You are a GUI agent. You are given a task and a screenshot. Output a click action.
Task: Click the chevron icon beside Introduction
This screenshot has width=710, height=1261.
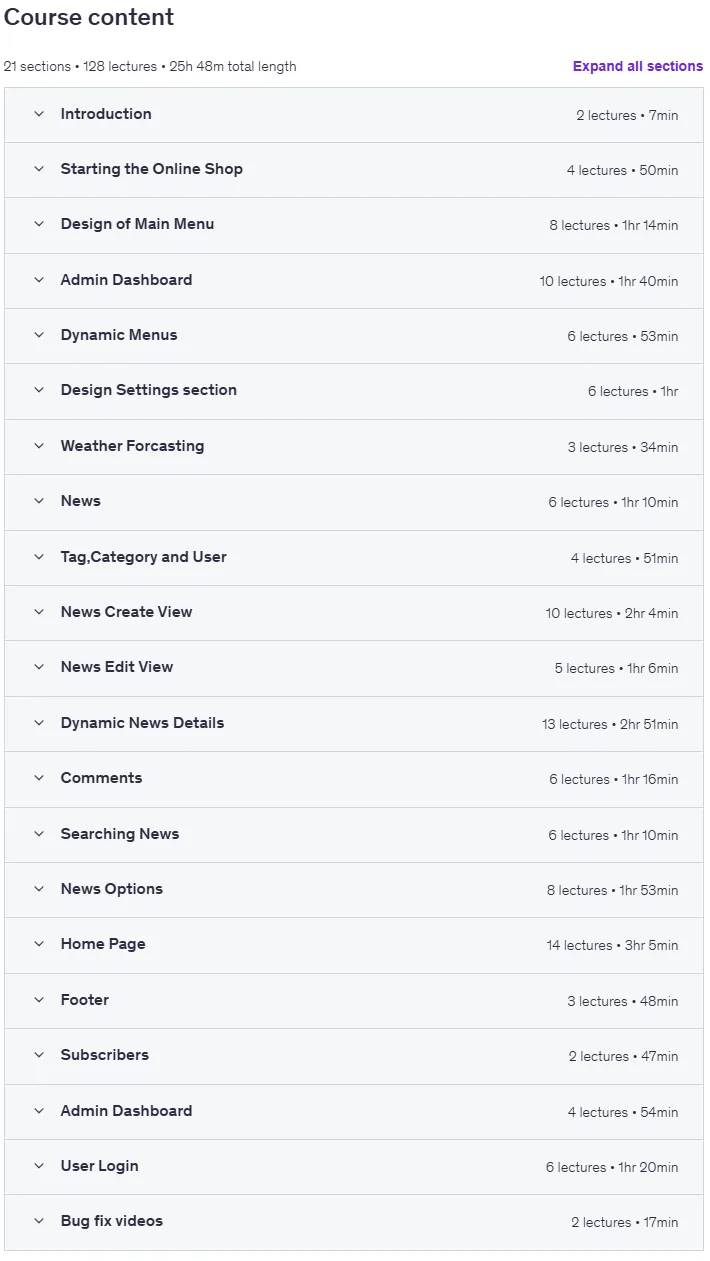(39, 114)
